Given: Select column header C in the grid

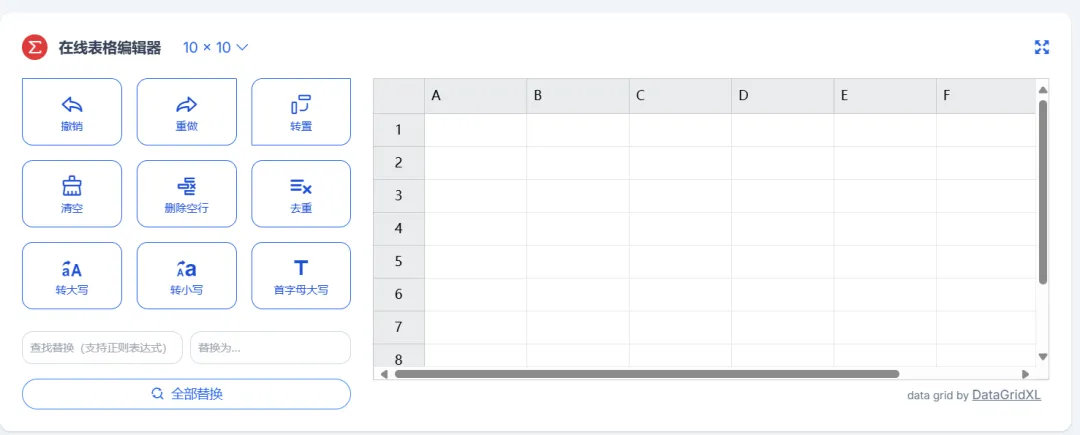Looking at the screenshot, I should click(680, 96).
